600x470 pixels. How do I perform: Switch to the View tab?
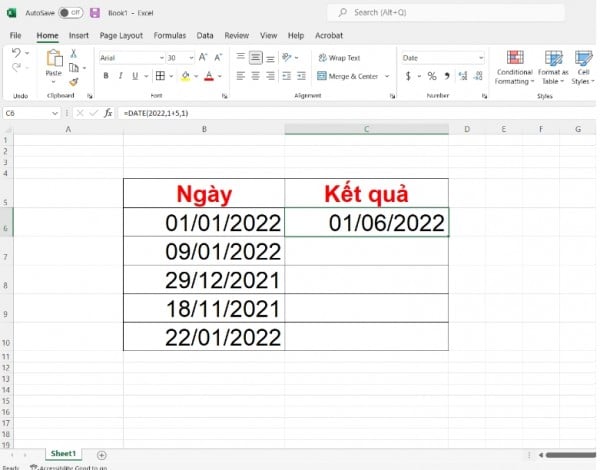click(269, 36)
